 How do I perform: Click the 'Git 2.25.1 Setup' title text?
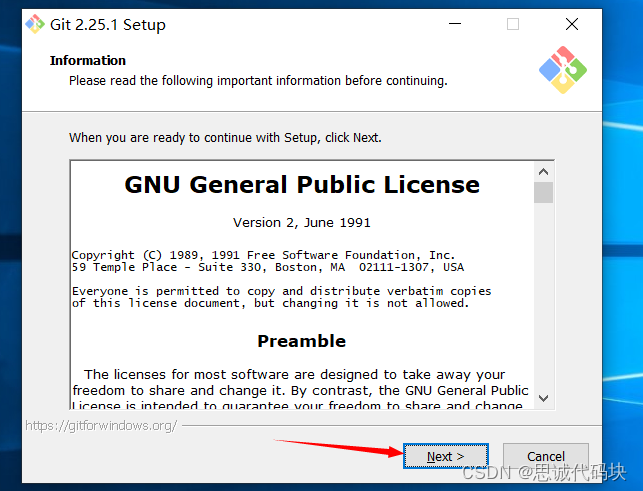(108, 25)
